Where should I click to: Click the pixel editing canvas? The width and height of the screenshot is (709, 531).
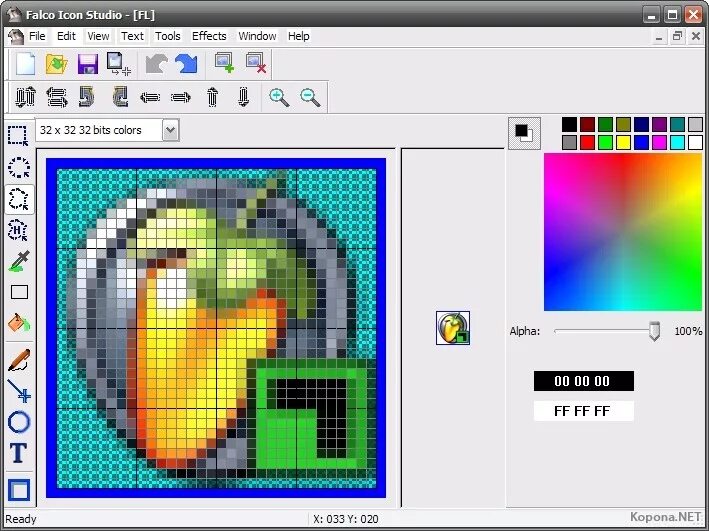pyautogui.click(x=216, y=328)
